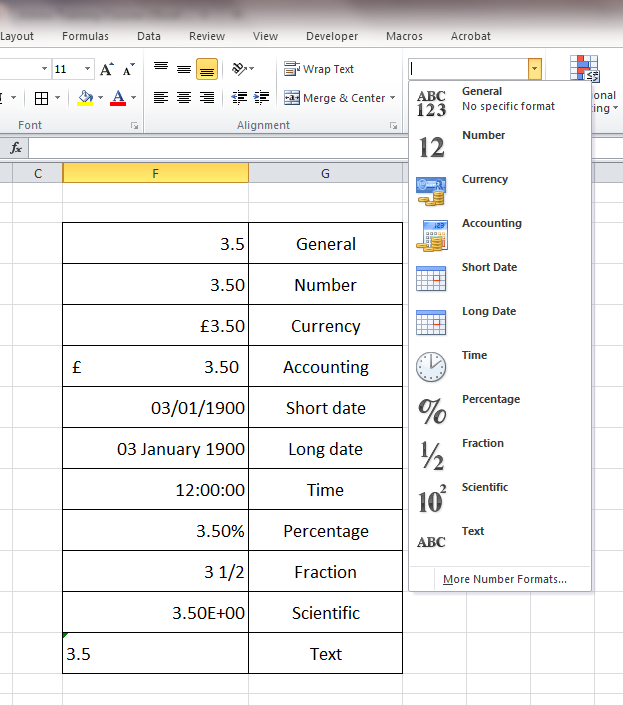The height and width of the screenshot is (705, 623).
Task: Expand the Font Color dropdown arrow
Action: 134,98
